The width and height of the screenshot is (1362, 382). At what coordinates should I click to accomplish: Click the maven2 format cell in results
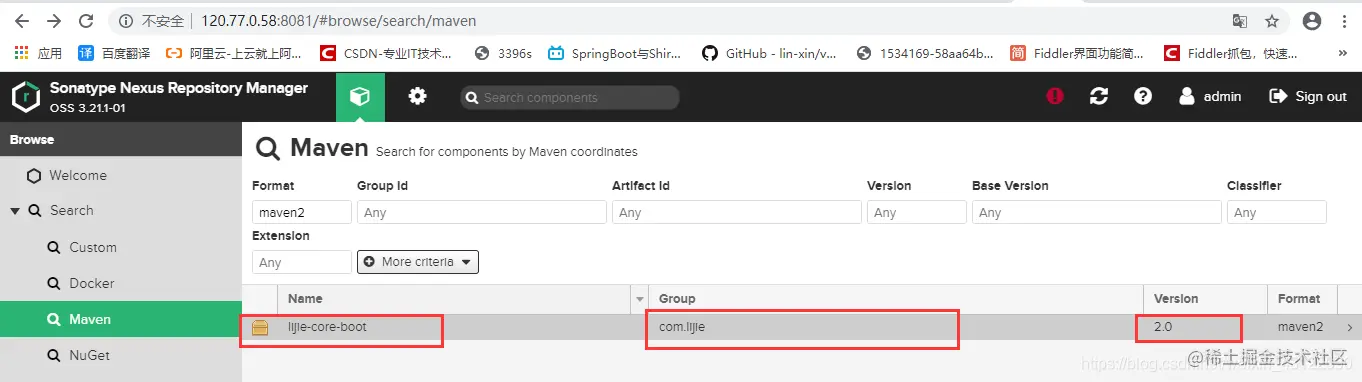pos(1303,327)
